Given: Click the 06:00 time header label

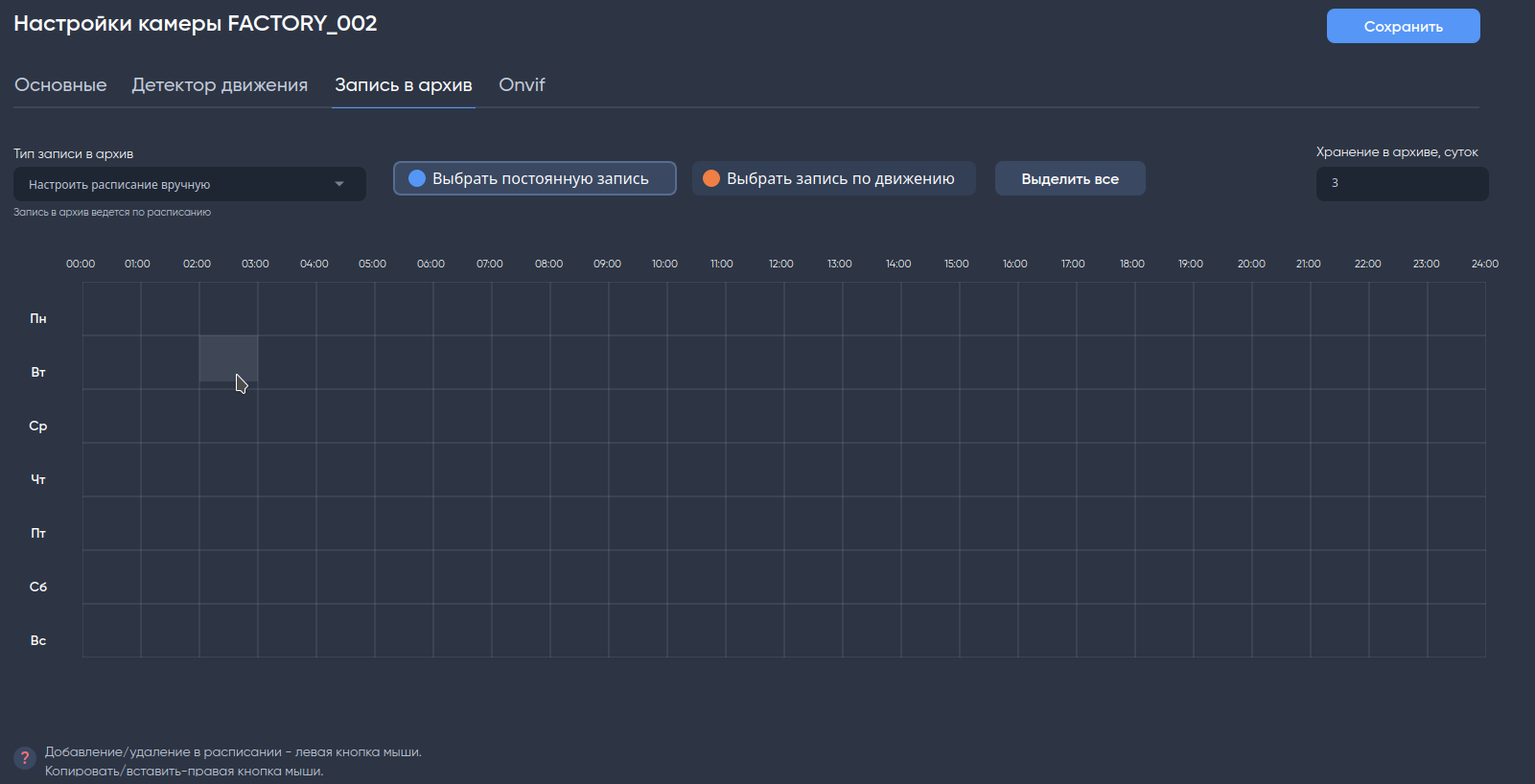Looking at the screenshot, I should (x=430, y=264).
